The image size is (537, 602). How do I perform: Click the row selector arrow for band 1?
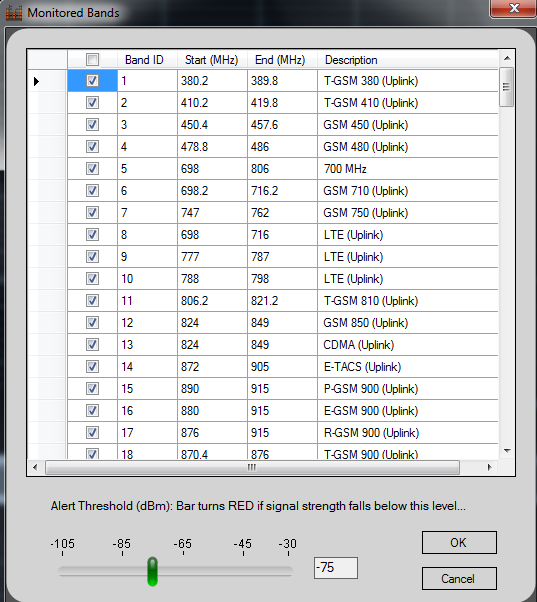36,81
